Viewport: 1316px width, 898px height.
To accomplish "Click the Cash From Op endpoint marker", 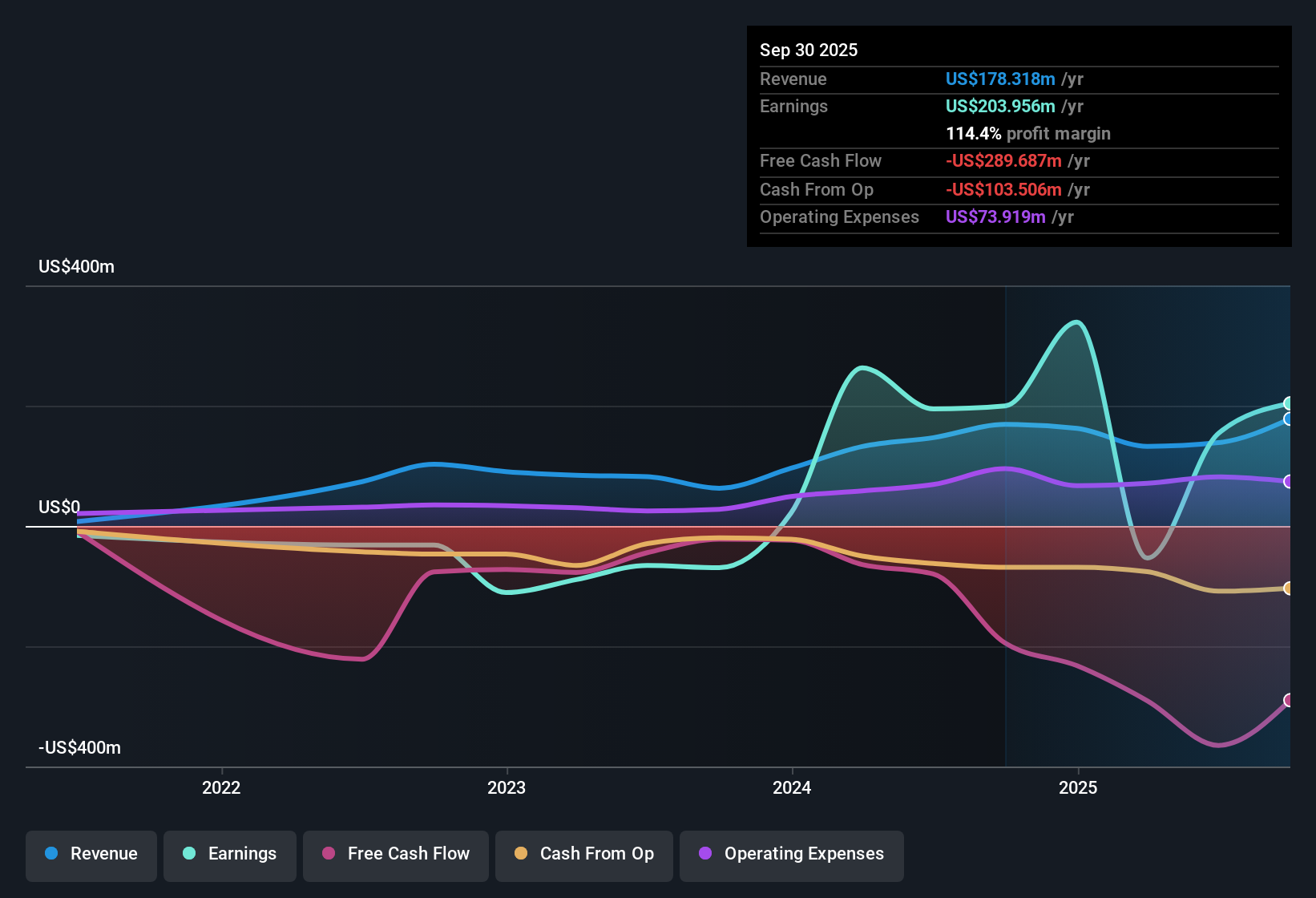I will click(x=1289, y=589).
